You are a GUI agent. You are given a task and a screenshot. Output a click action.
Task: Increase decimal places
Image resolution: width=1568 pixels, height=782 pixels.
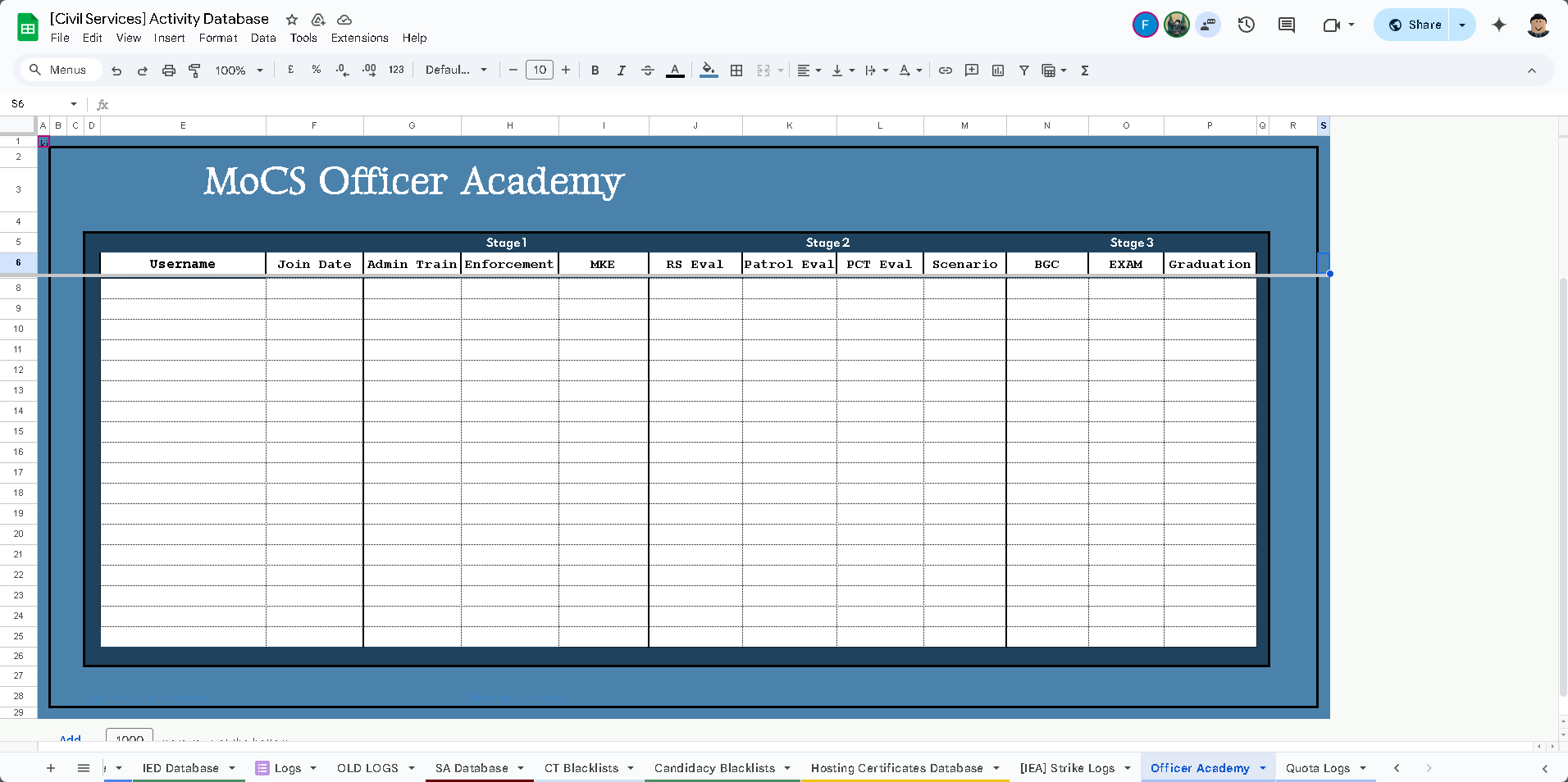(369, 70)
